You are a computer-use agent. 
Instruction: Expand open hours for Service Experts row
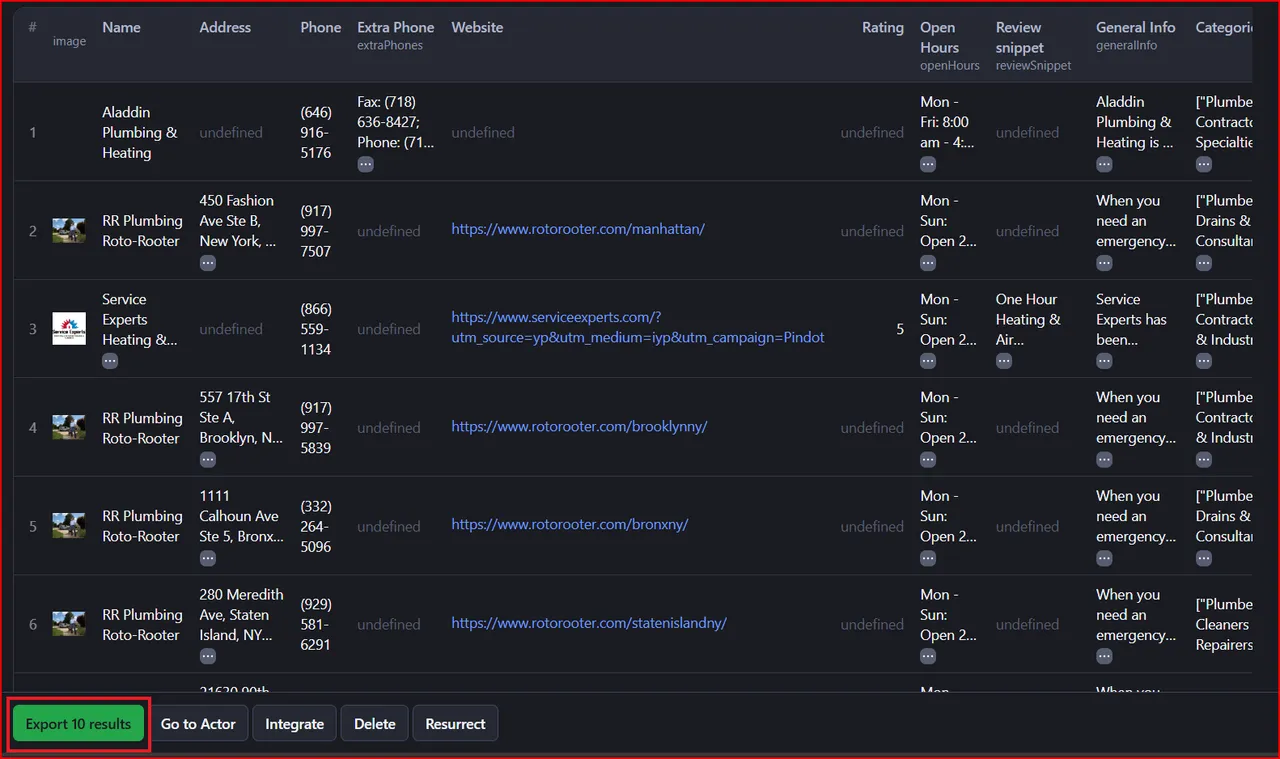pos(929,361)
